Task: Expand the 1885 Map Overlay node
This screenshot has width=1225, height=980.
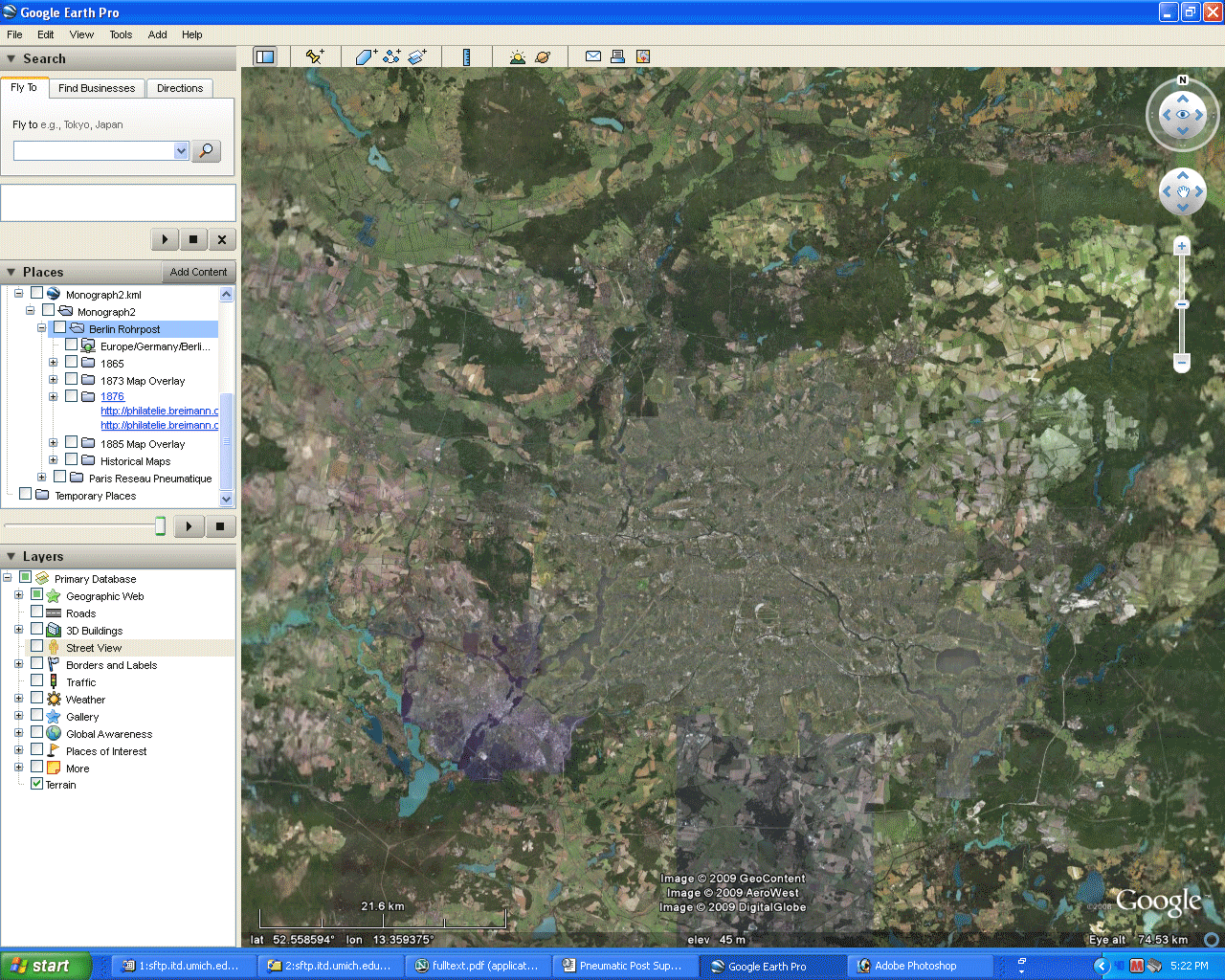Action: 54,443
